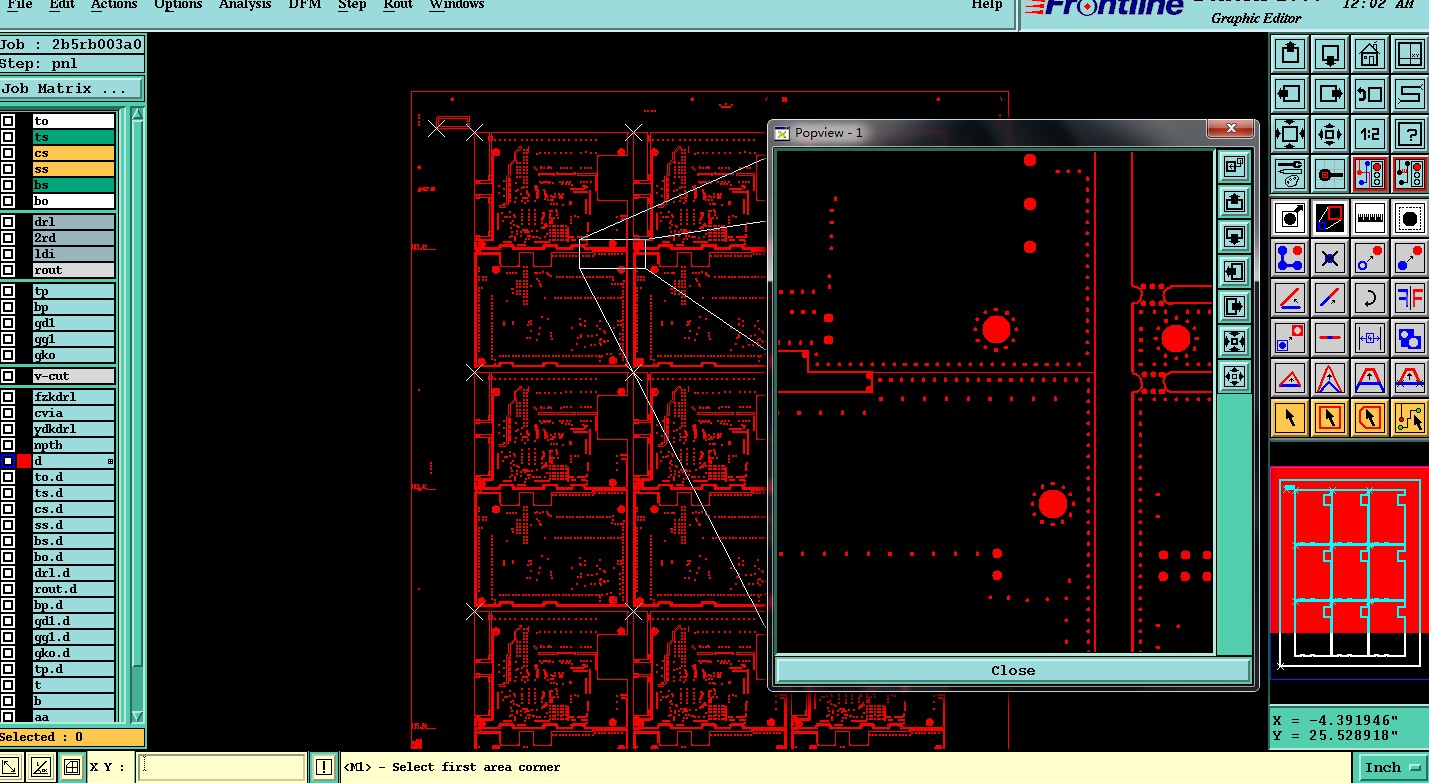Click into the X Y coordinate input field
The image size is (1429, 783).
click(x=221, y=767)
